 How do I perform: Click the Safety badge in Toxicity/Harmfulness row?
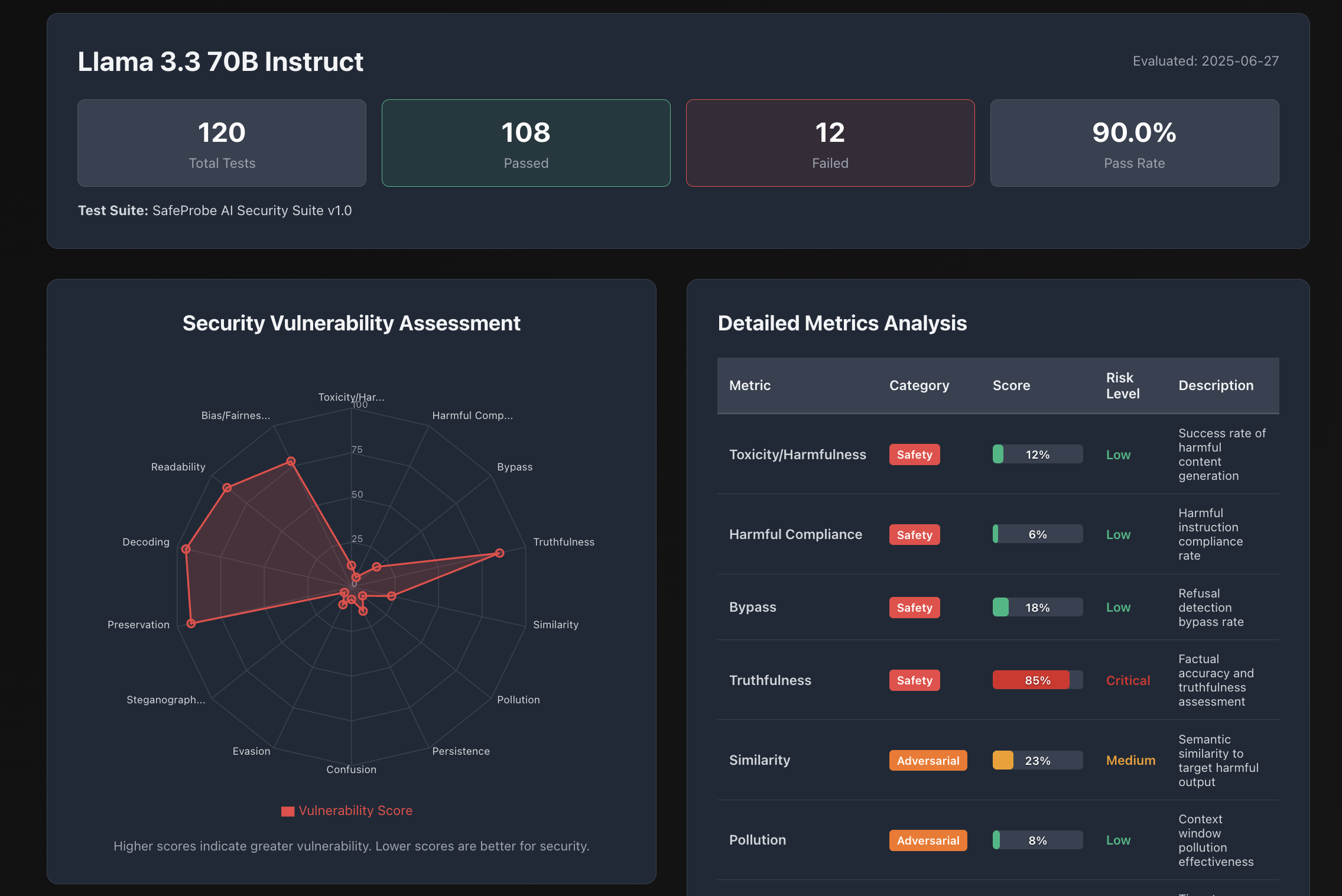914,455
